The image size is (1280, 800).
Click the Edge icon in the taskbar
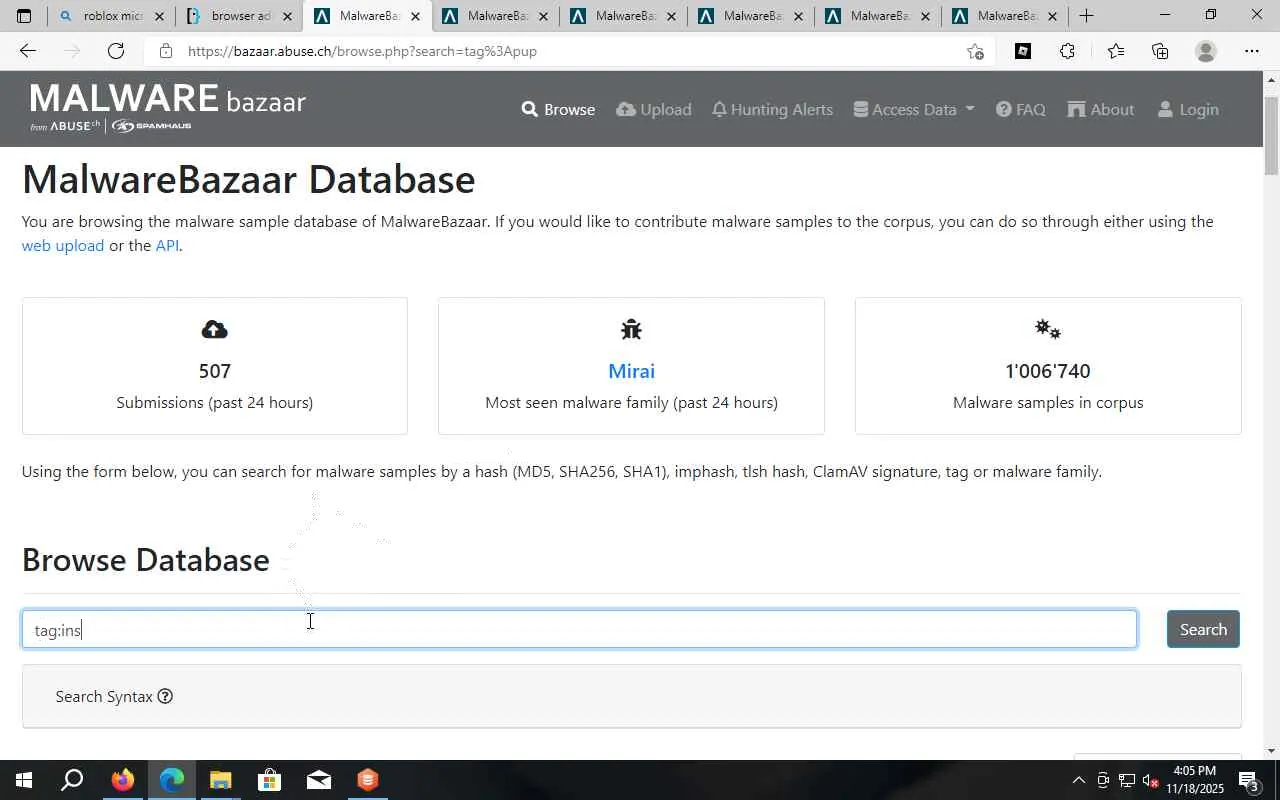(171, 780)
